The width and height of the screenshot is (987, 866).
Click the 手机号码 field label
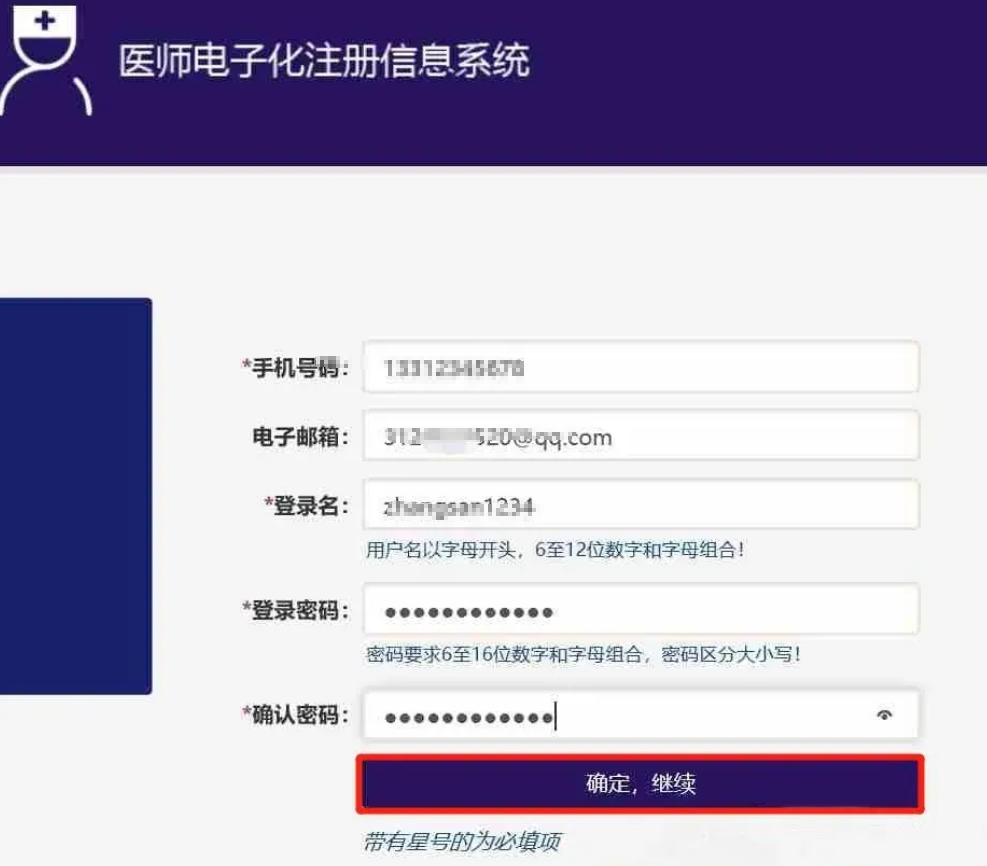(x=300, y=368)
